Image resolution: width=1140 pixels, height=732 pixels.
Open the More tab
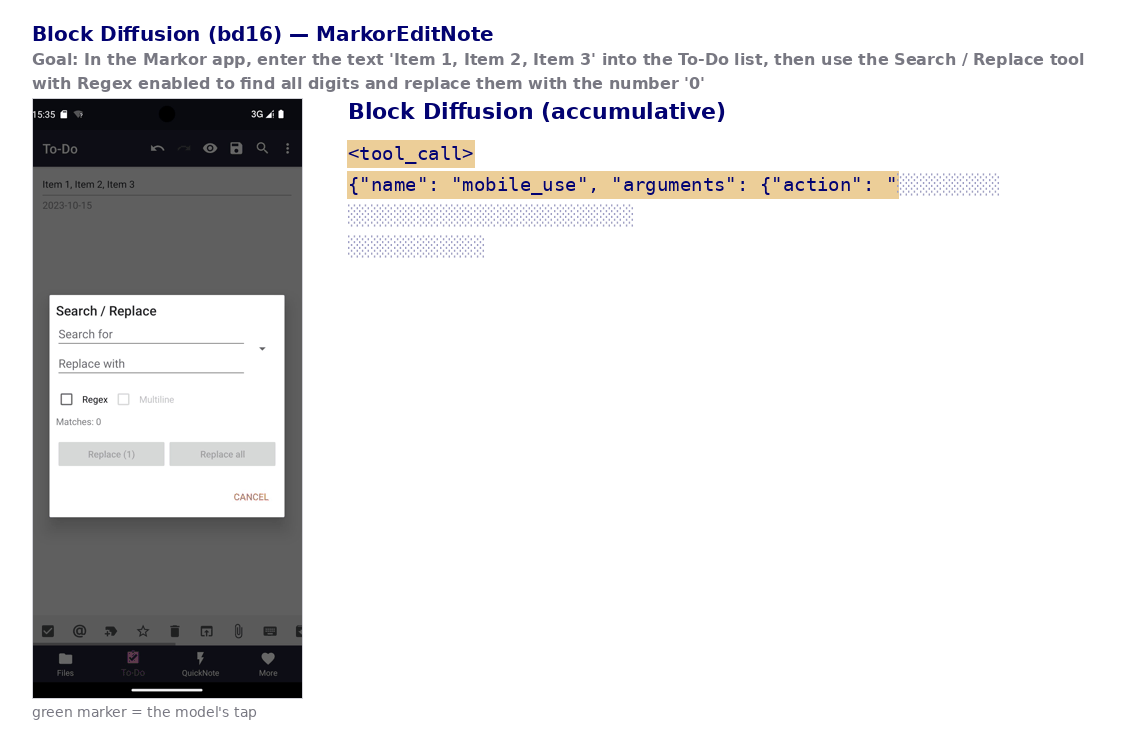[268, 664]
